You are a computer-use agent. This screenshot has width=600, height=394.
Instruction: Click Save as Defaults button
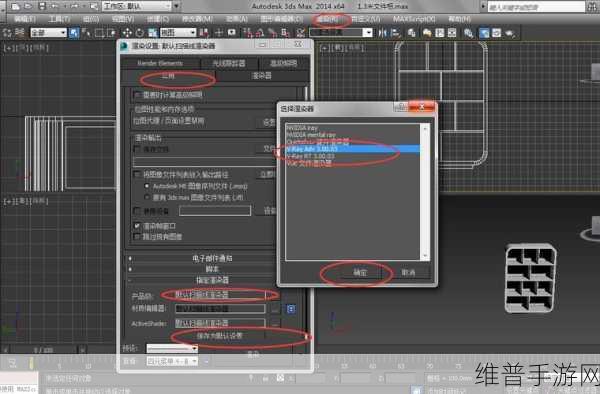[220, 336]
